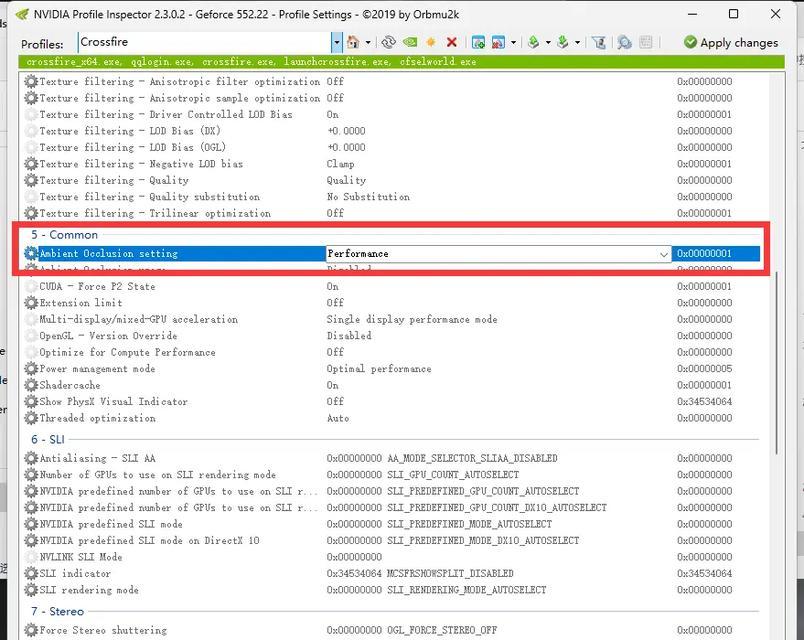The height and width of the screenshot is (640, 804).
Task: Click hex value 0x00000001 in Ambient Occlusion setting row
Action: click(704, 253)
